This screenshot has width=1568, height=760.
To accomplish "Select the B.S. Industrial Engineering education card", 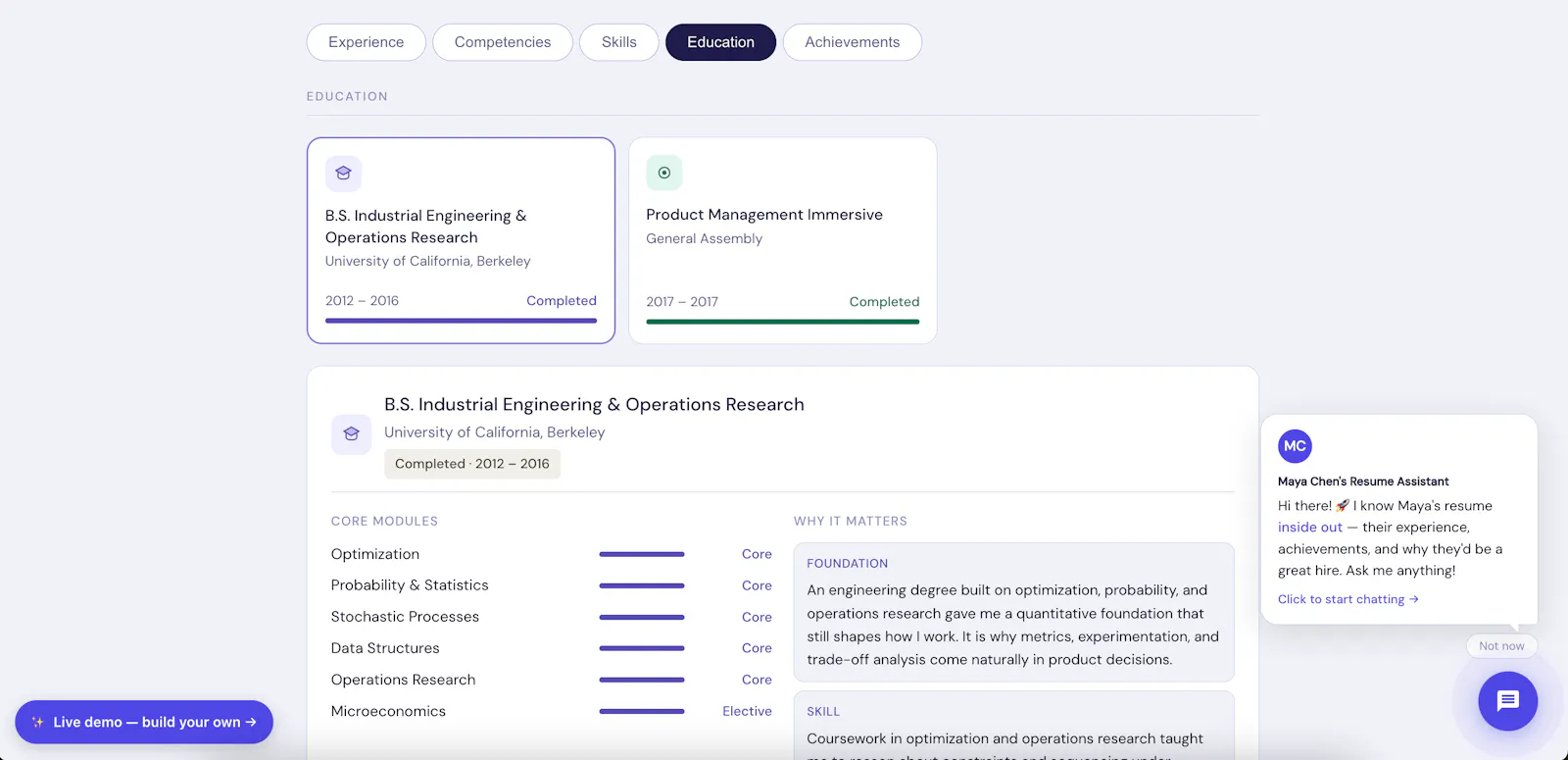I will point(461,240).
